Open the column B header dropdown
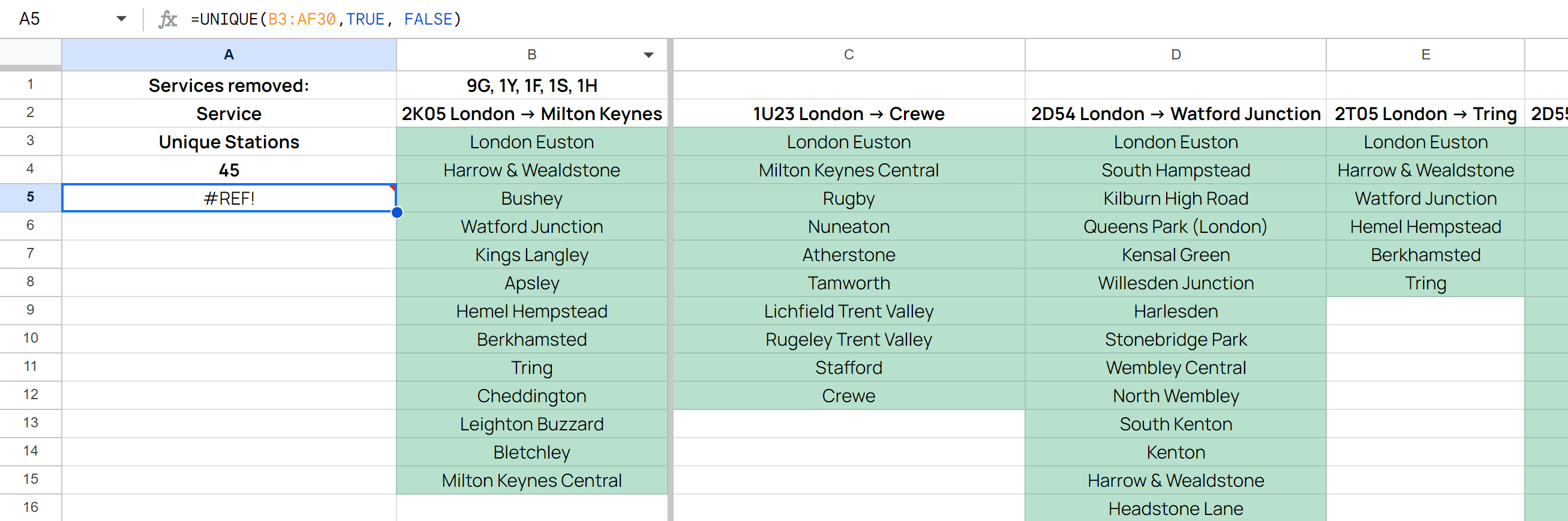Screen dimensions: 1568x521 [x=648, y=54]
